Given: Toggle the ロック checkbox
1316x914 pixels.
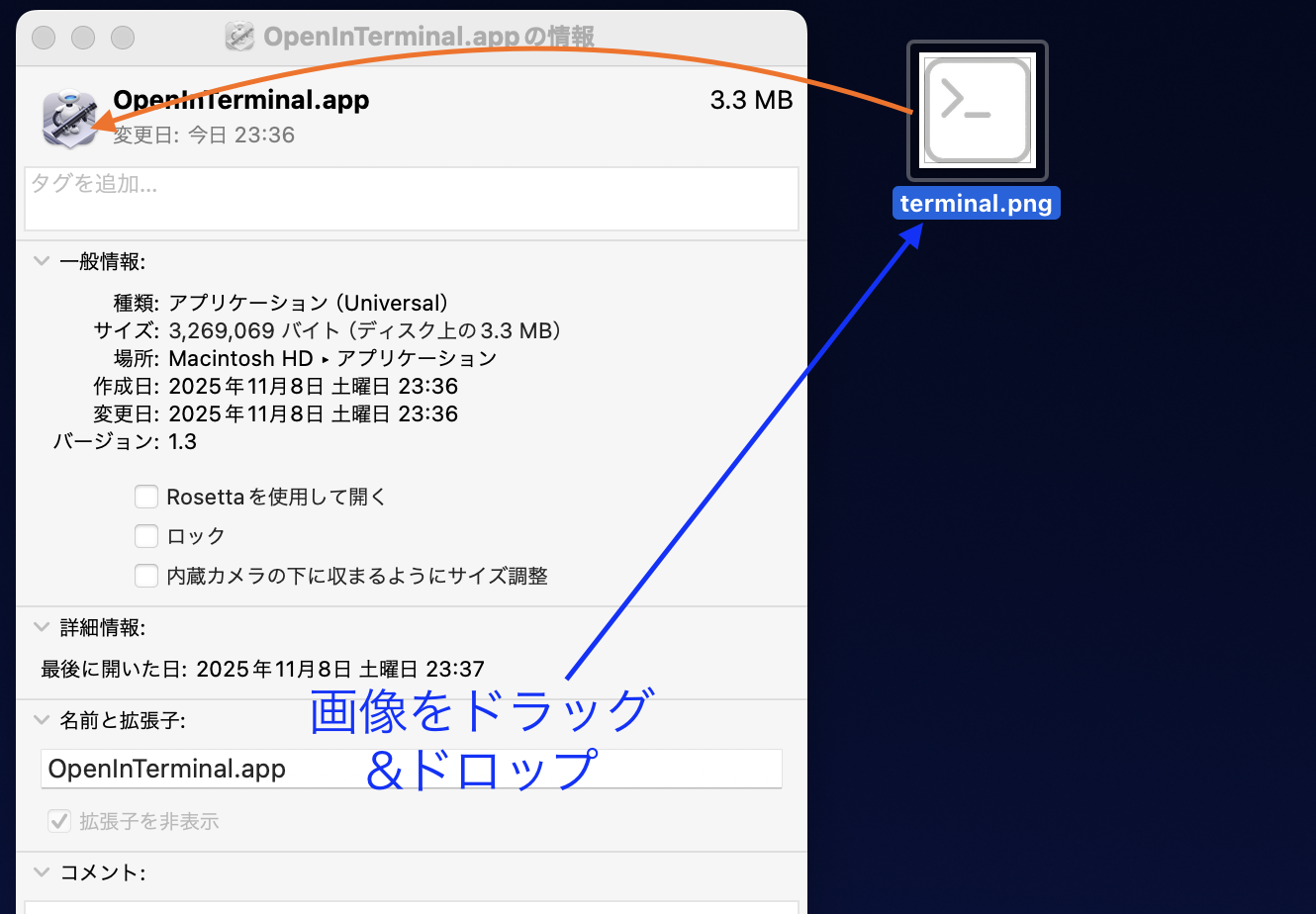Looking at the screenshot, I should tap(146, 536).
